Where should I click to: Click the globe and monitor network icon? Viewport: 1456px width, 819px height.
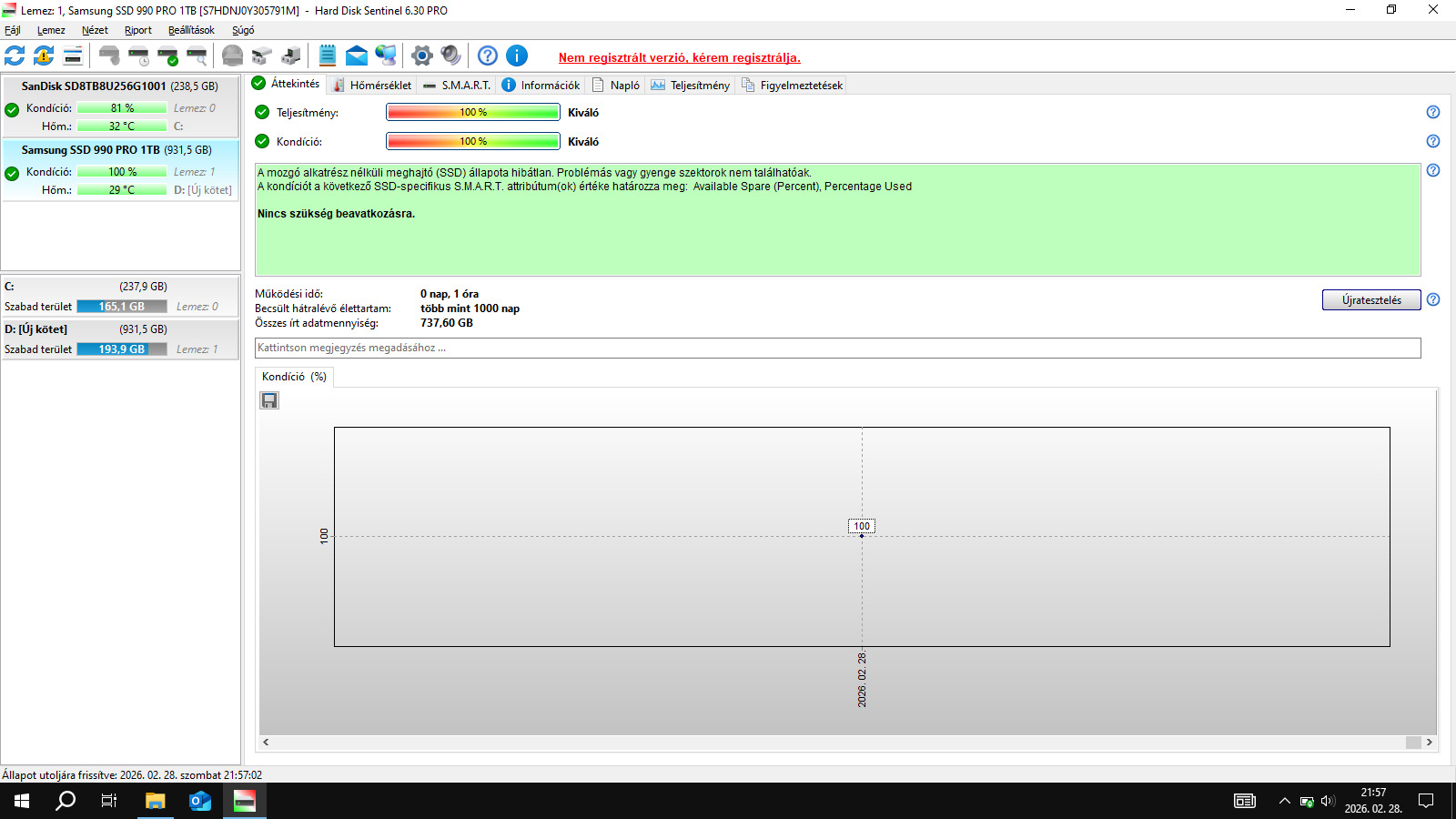(386, 56)
